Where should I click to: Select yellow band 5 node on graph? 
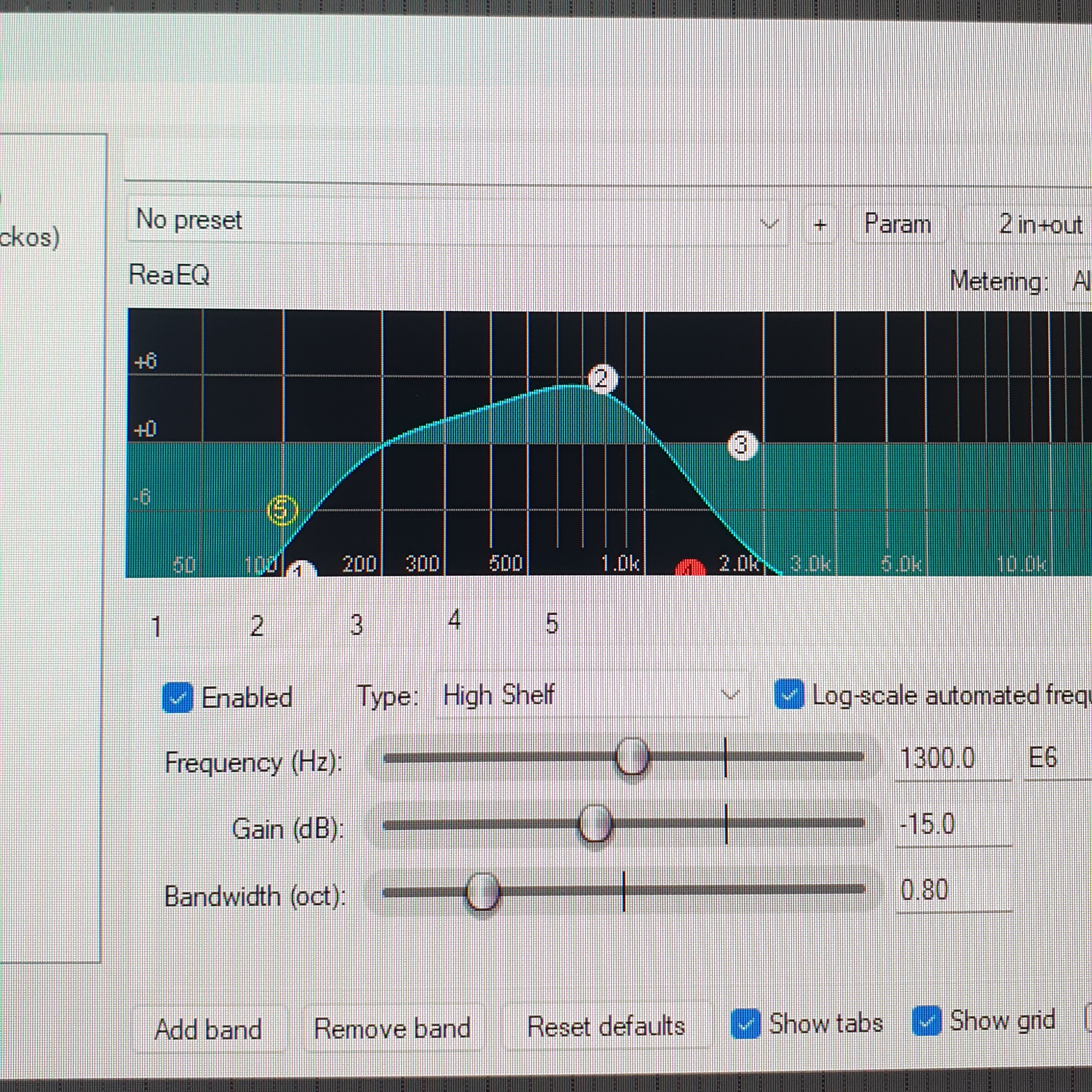pos(282,510)
